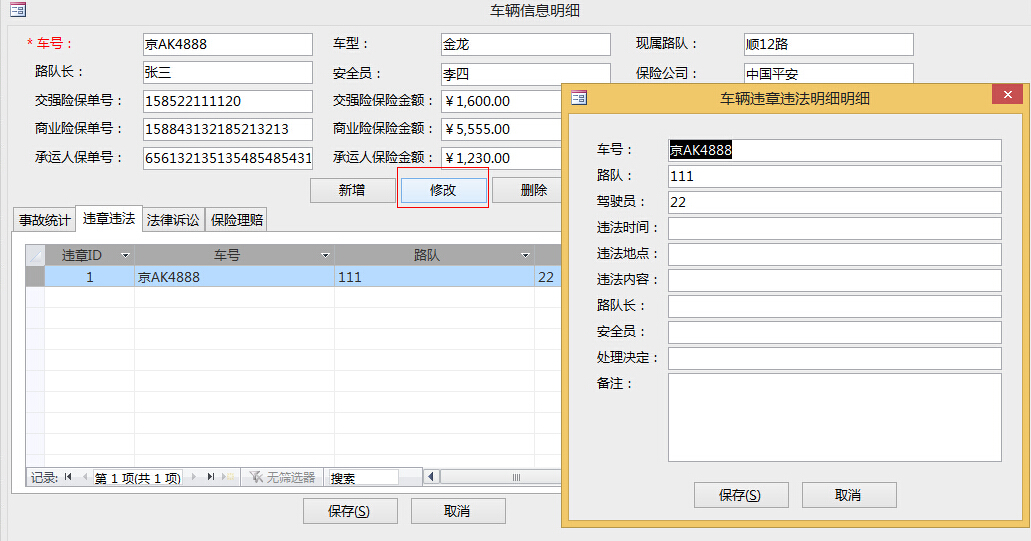Click the 车型 field showing 金龙

[x=525, y=44]
